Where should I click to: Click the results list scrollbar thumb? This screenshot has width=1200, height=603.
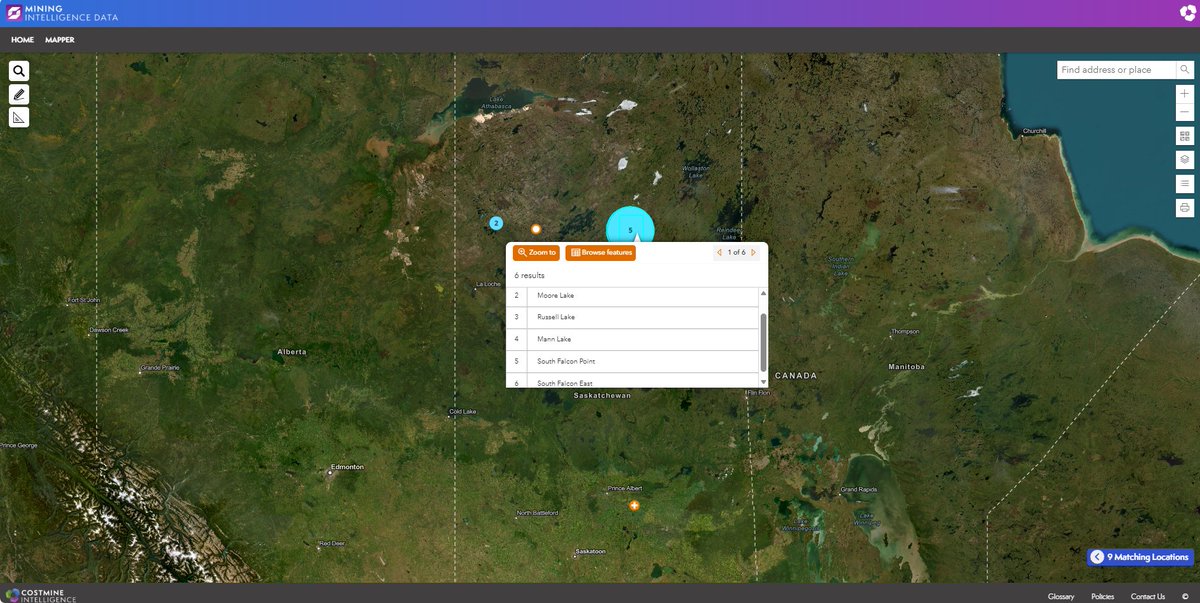pos(764,341)
